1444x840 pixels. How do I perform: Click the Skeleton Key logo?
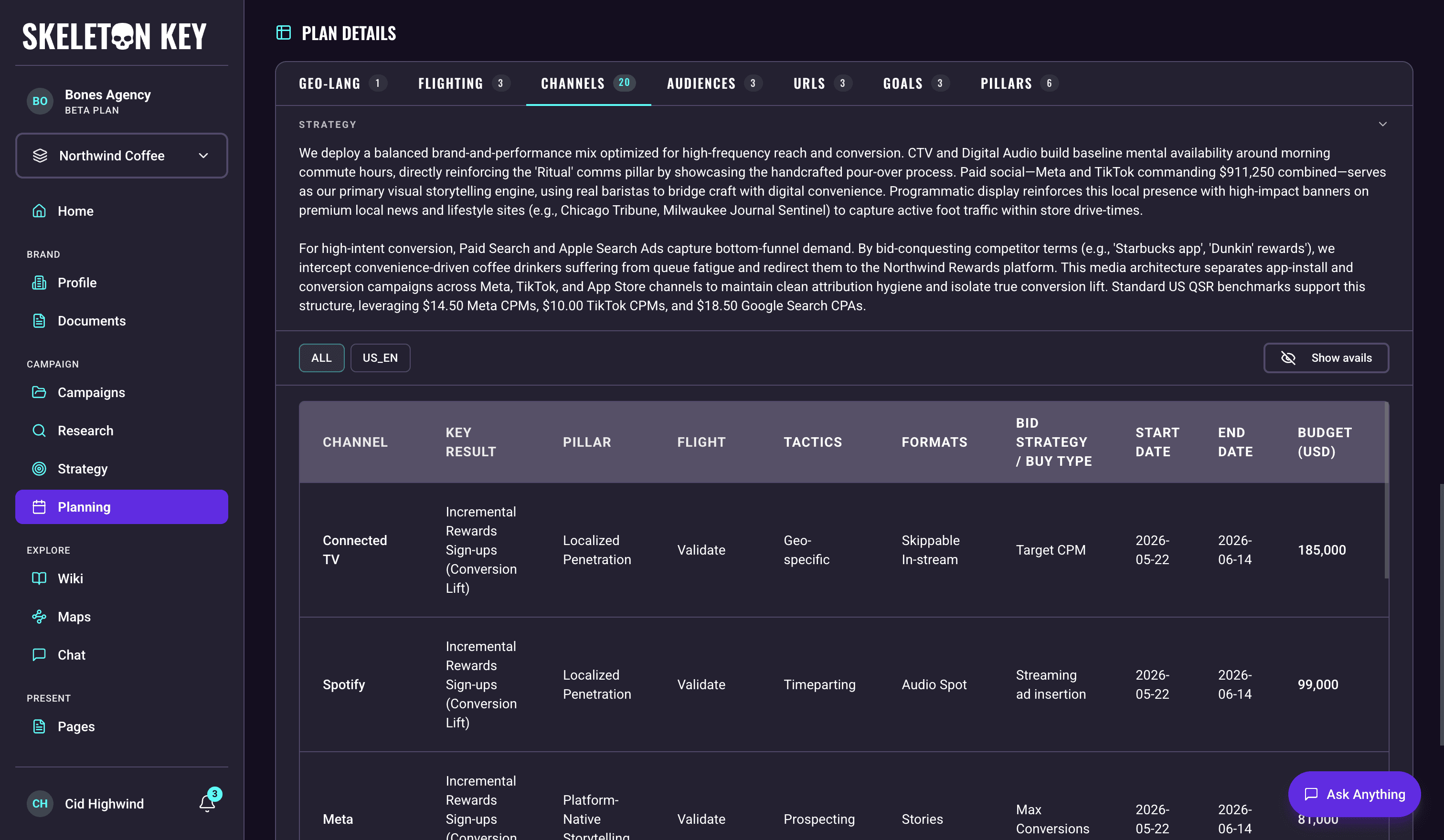coord(115,37)
